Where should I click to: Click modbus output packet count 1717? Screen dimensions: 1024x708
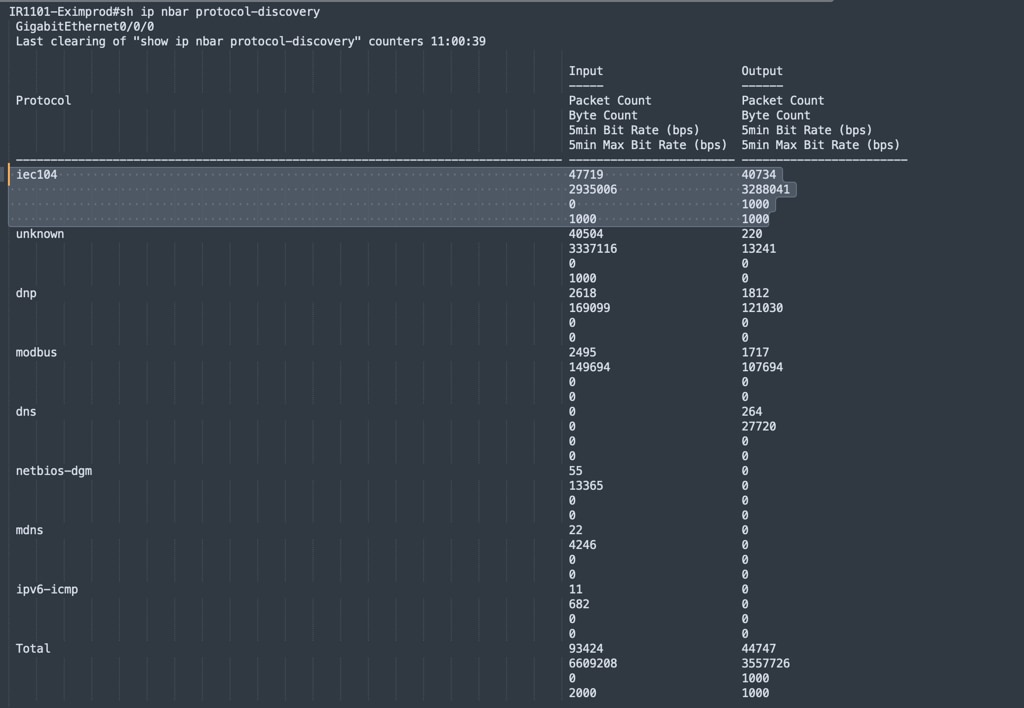[x=755, y=353]
